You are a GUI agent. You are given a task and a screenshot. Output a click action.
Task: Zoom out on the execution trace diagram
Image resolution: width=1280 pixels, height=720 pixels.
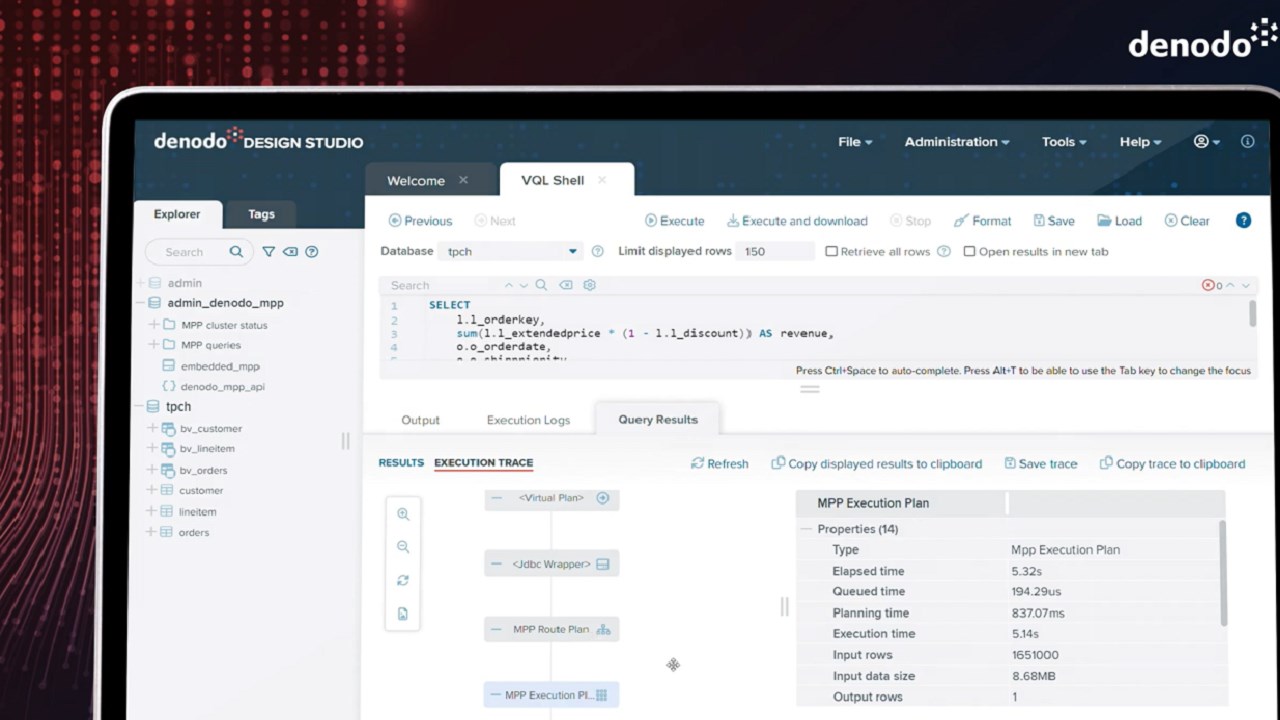403,547
